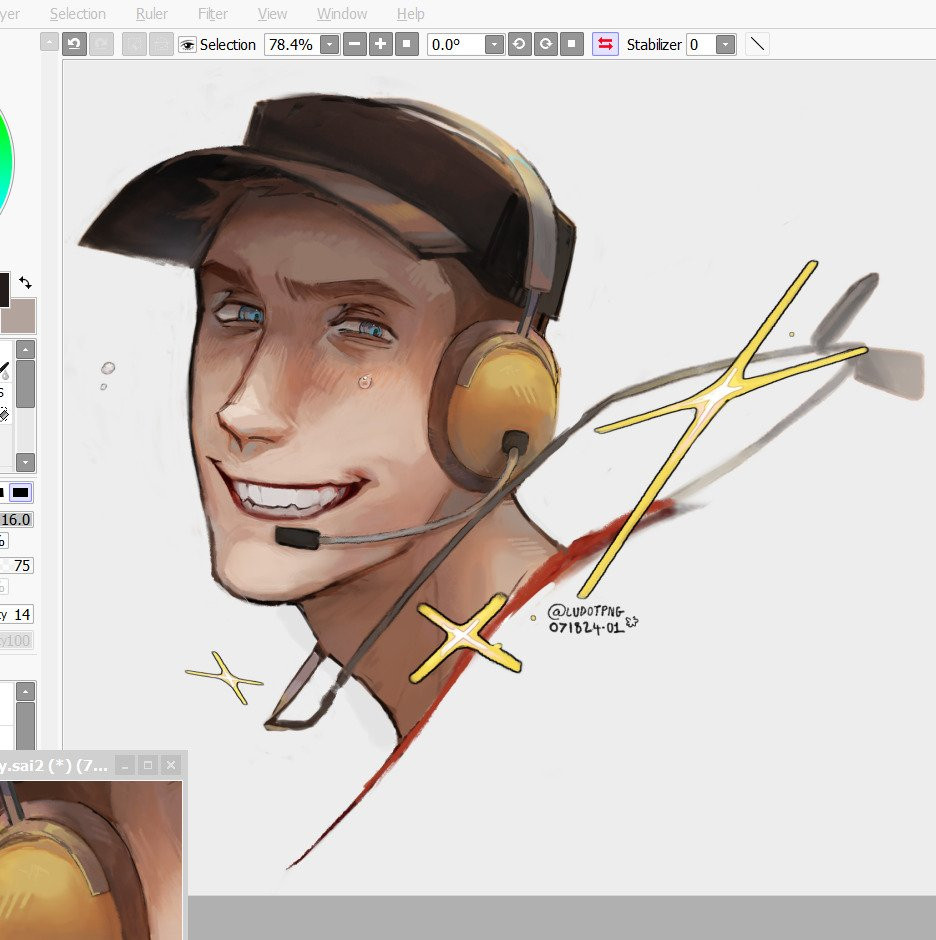The width and height of the screenshot is (936, 940).
Task: Toggle the straight line drawing mode
Action: [757, 44]
